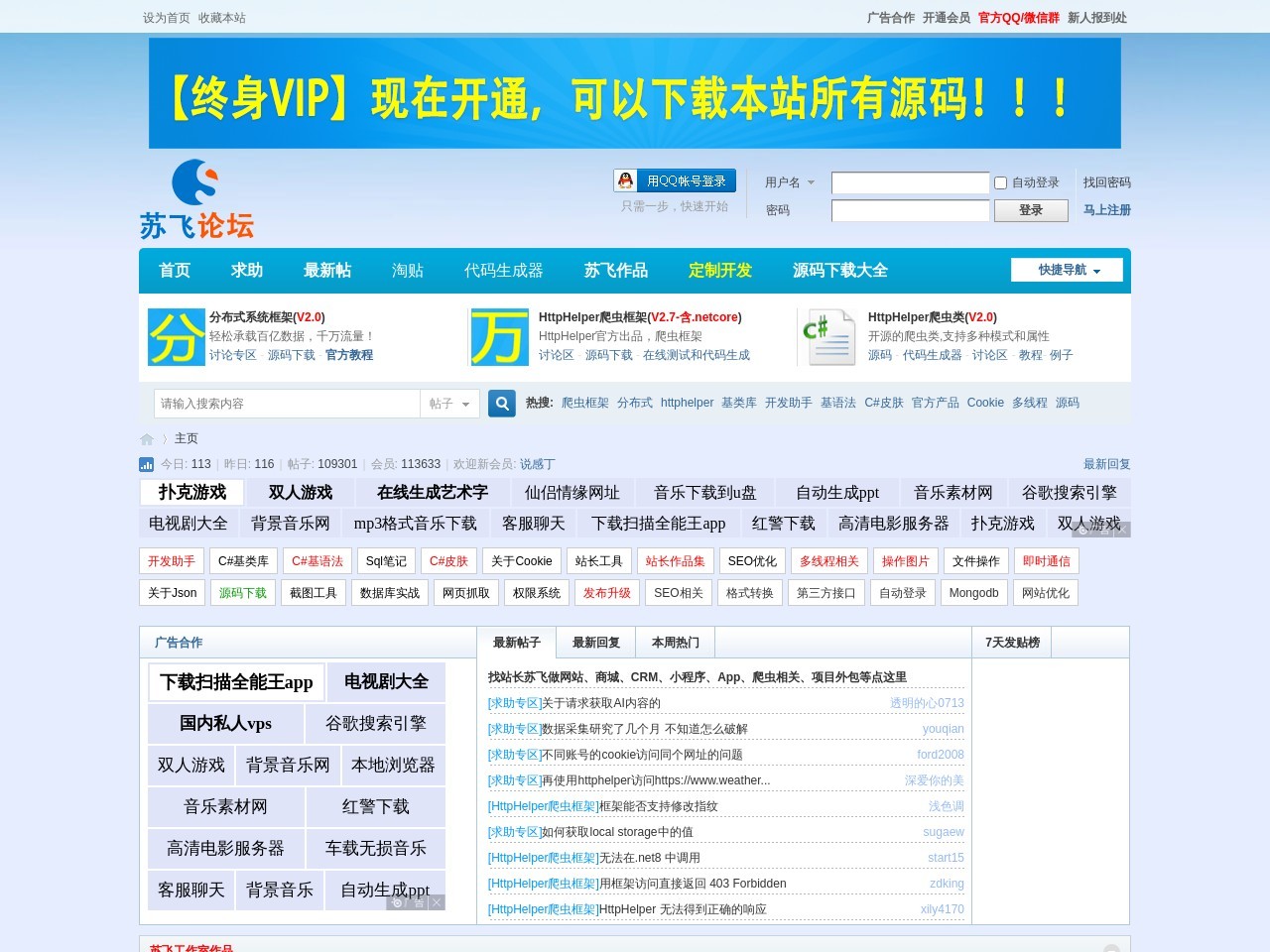Focus the 密码 password field
1270x952 pixels.
click(x=911, y=210)
